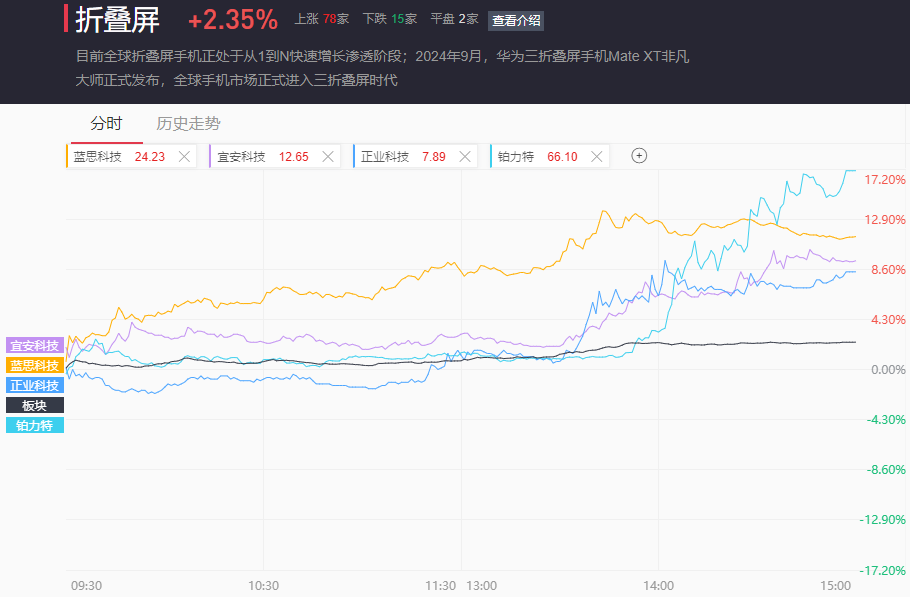Open the 查看介绍 button
This screenshot has width=910, height=597.
(x=516, y=21)
